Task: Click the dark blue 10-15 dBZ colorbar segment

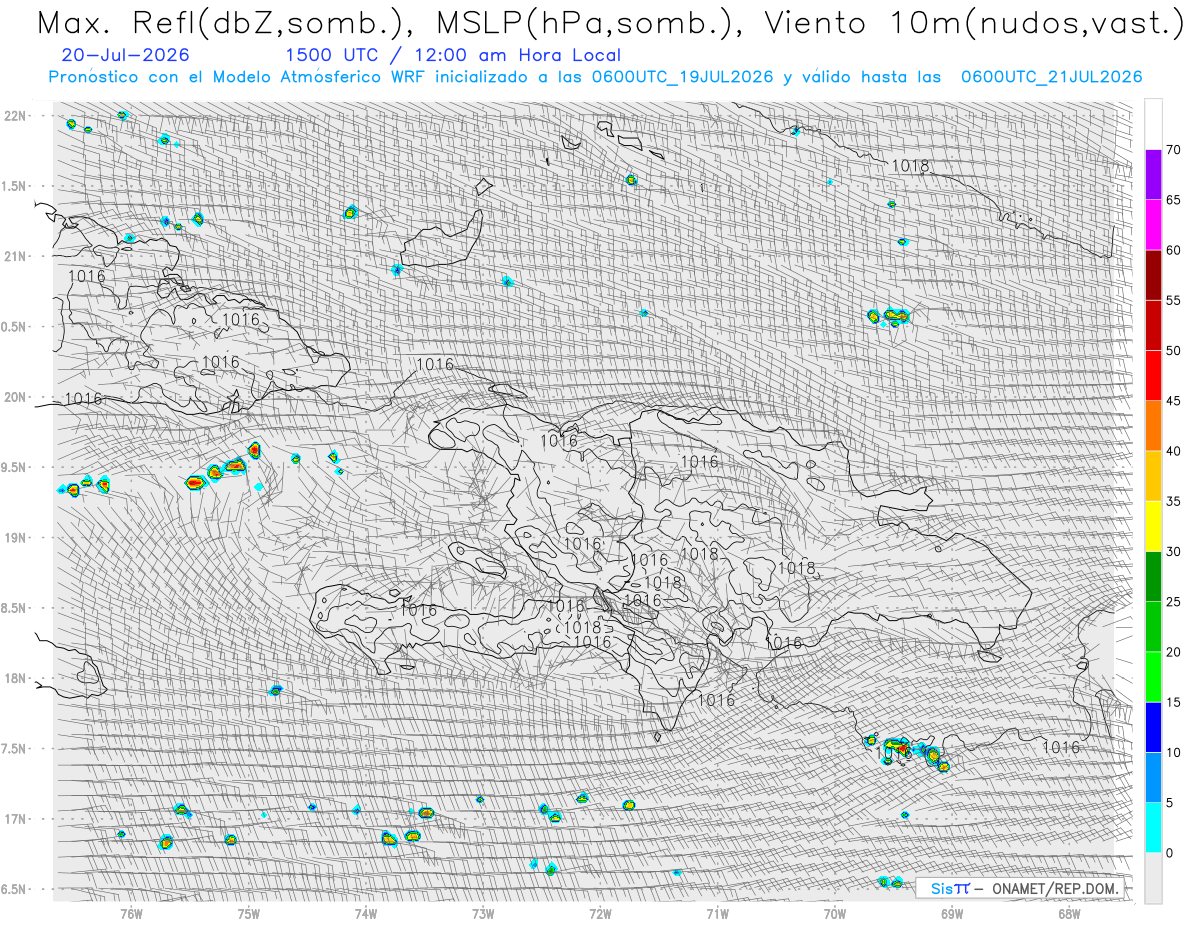Action: 1154,727
